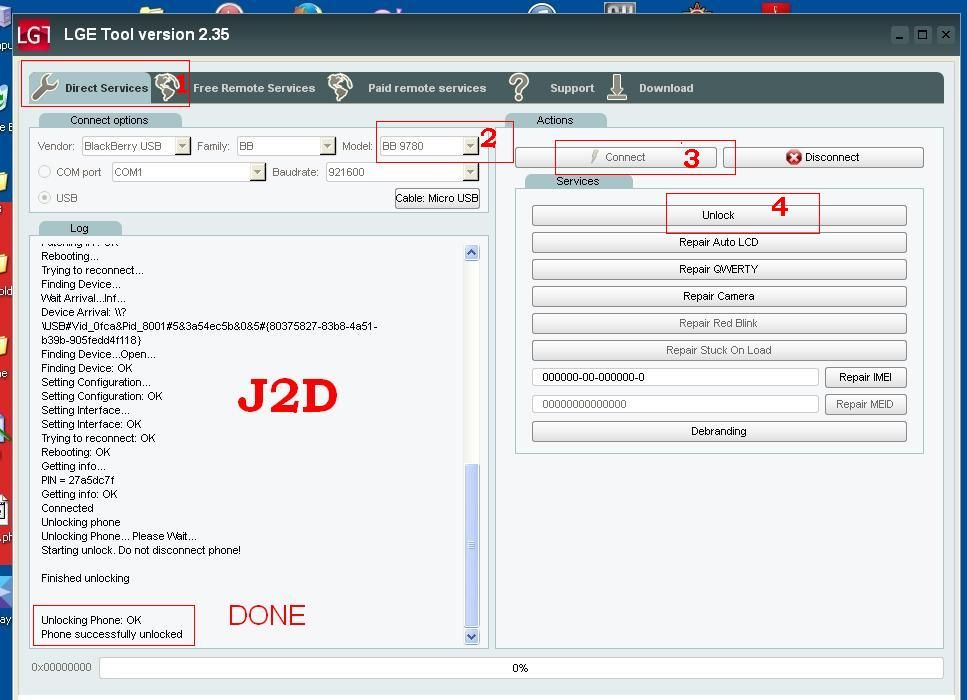Click the MEID input field
Screen dimensions: 967x700
pos(675,405)
